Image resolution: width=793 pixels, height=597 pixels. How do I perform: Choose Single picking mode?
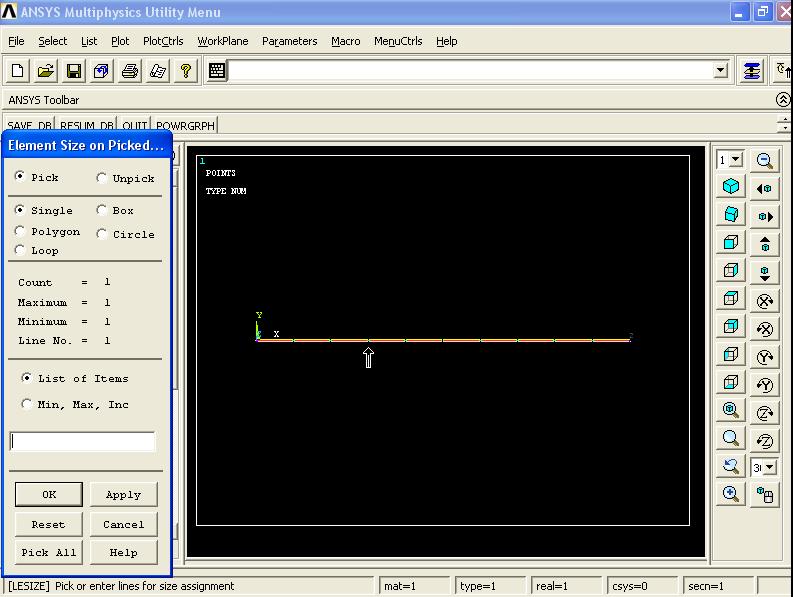click(x=20, y=209)
